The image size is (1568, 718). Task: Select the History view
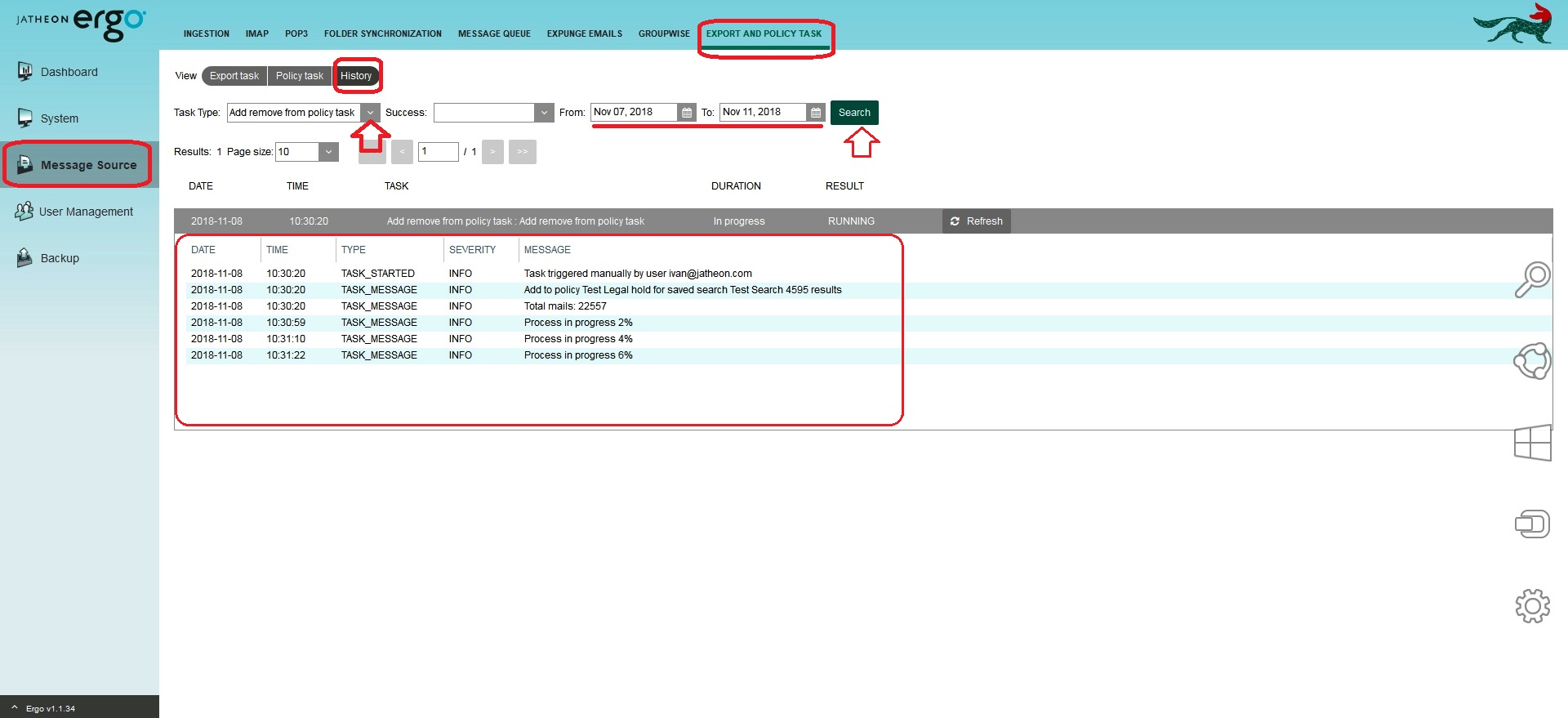coord(356,76)
